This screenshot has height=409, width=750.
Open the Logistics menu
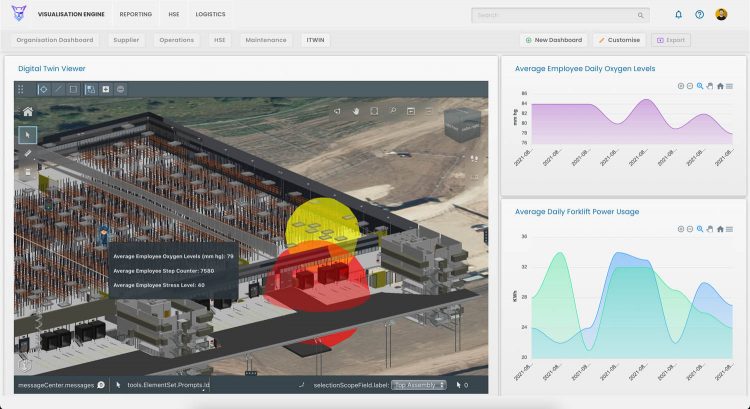[210, 15]
